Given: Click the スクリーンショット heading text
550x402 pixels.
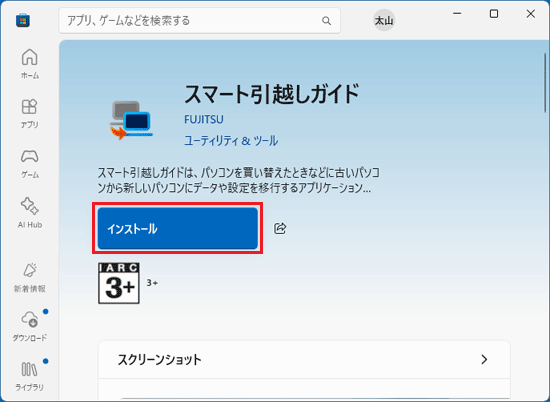Looking at the screenshot, I should pyautogui.click(x=160, y=360).
